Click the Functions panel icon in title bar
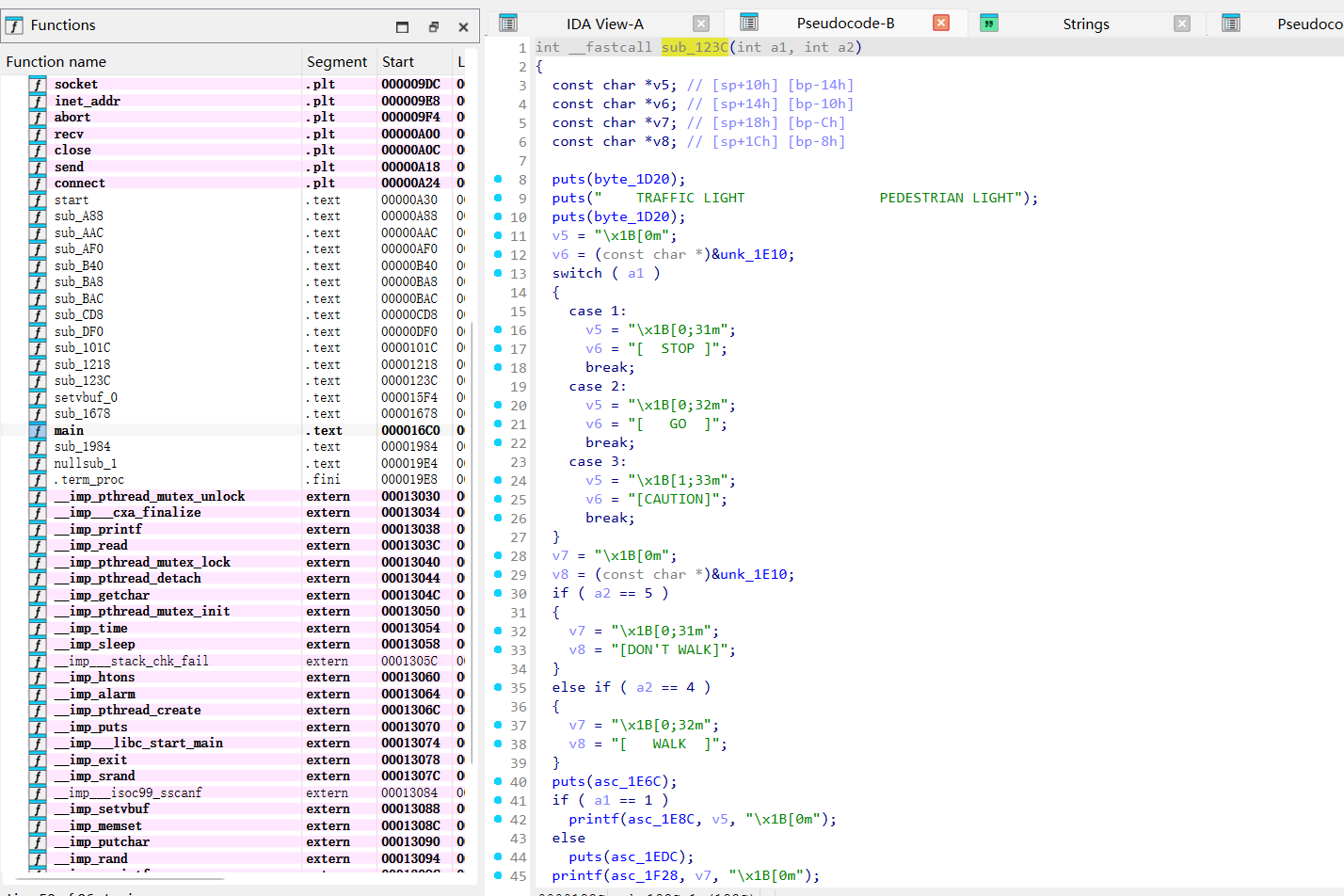Viewport: 1344px width, 896px height. [14, 25]
